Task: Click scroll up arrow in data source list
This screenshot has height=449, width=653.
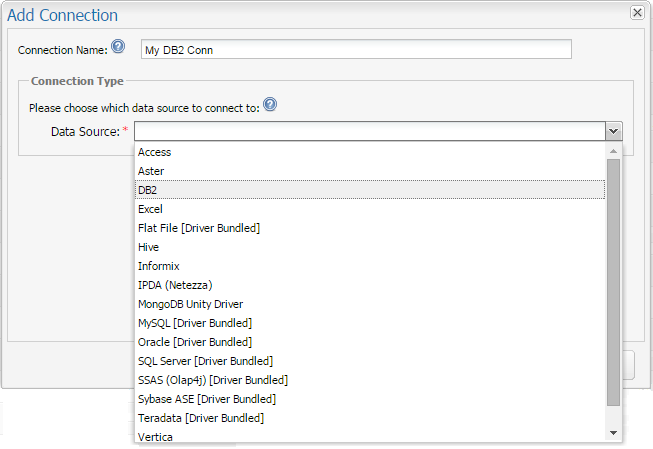Action: pos(614,150)
